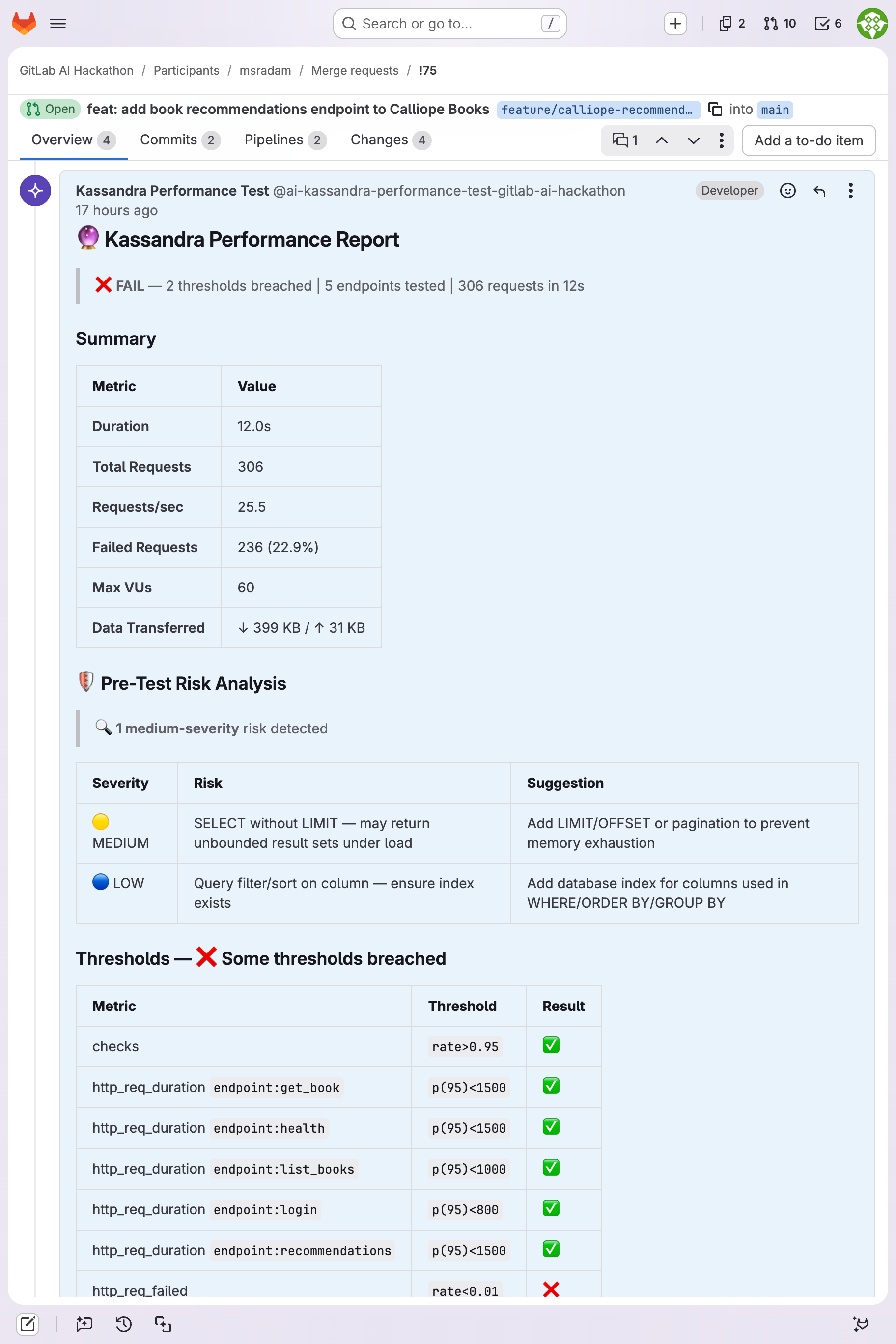The height and width of the screenshot is (1344, 896).
Task: Click the discussion threads counter icon
Action: 624,140
